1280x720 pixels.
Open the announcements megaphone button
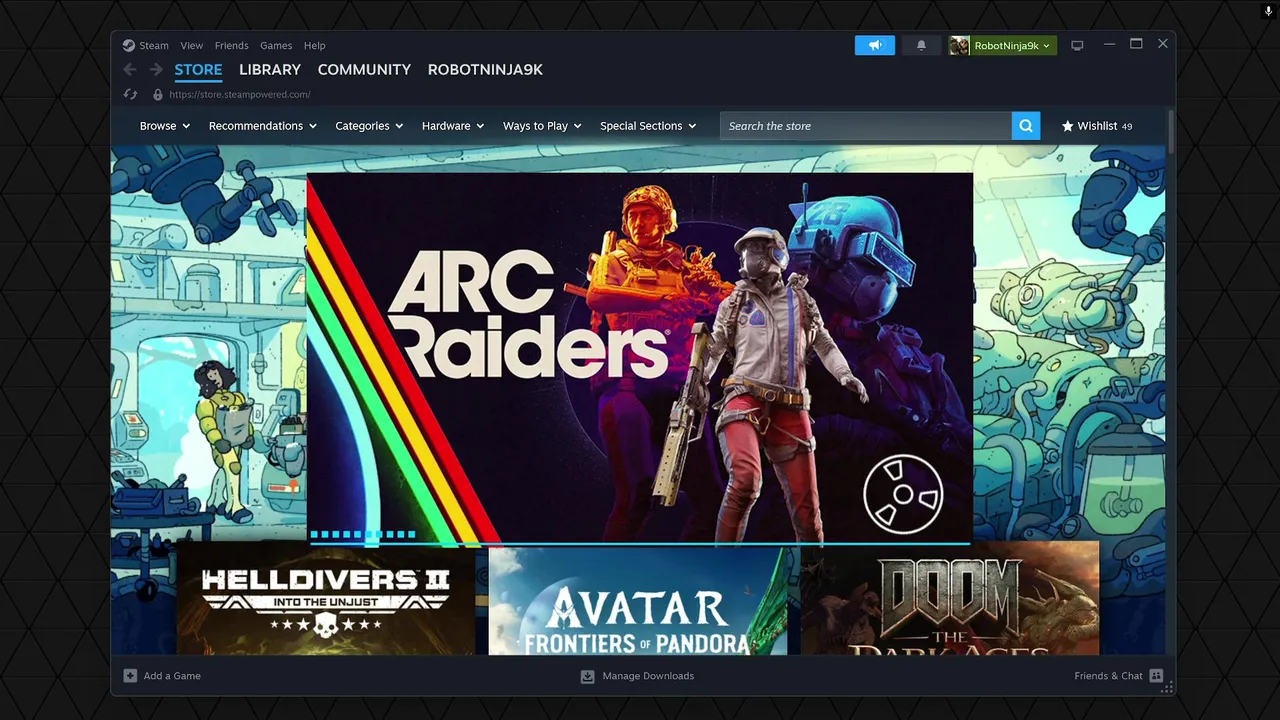(875, 45)
